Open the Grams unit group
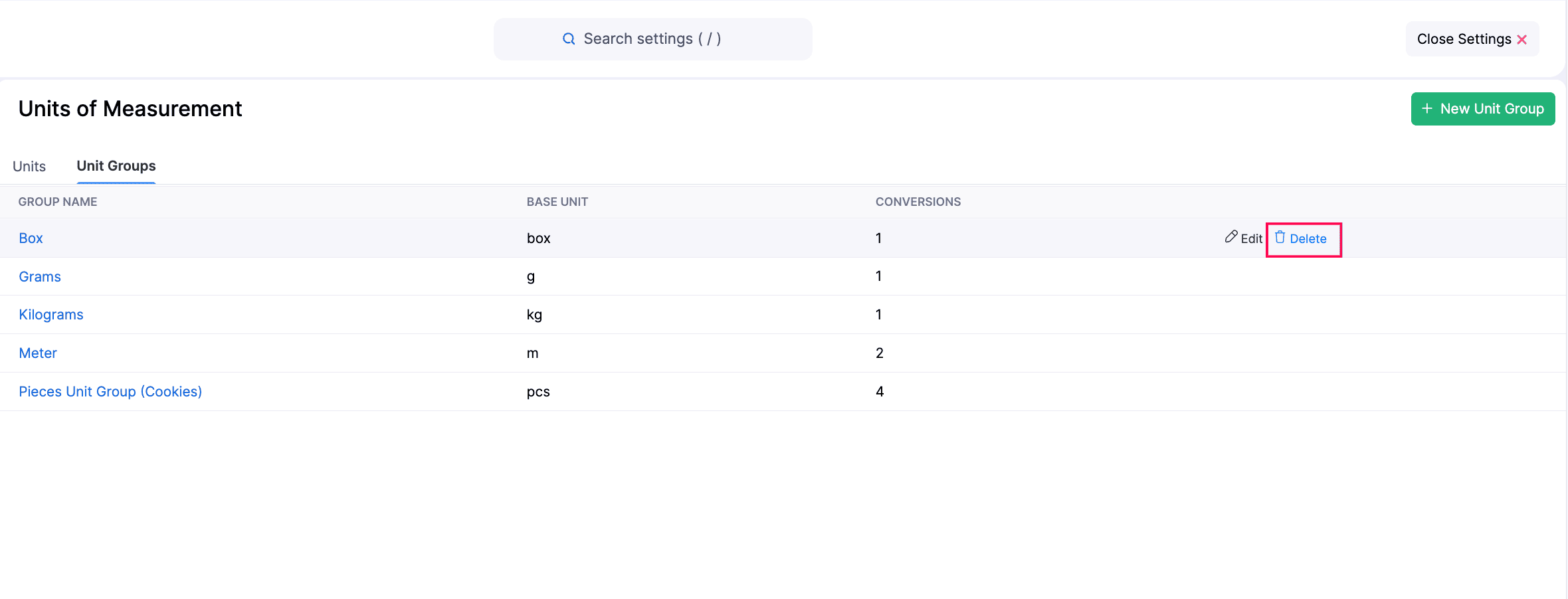Viewport: 1568px width, 599px height. [40, 277]
